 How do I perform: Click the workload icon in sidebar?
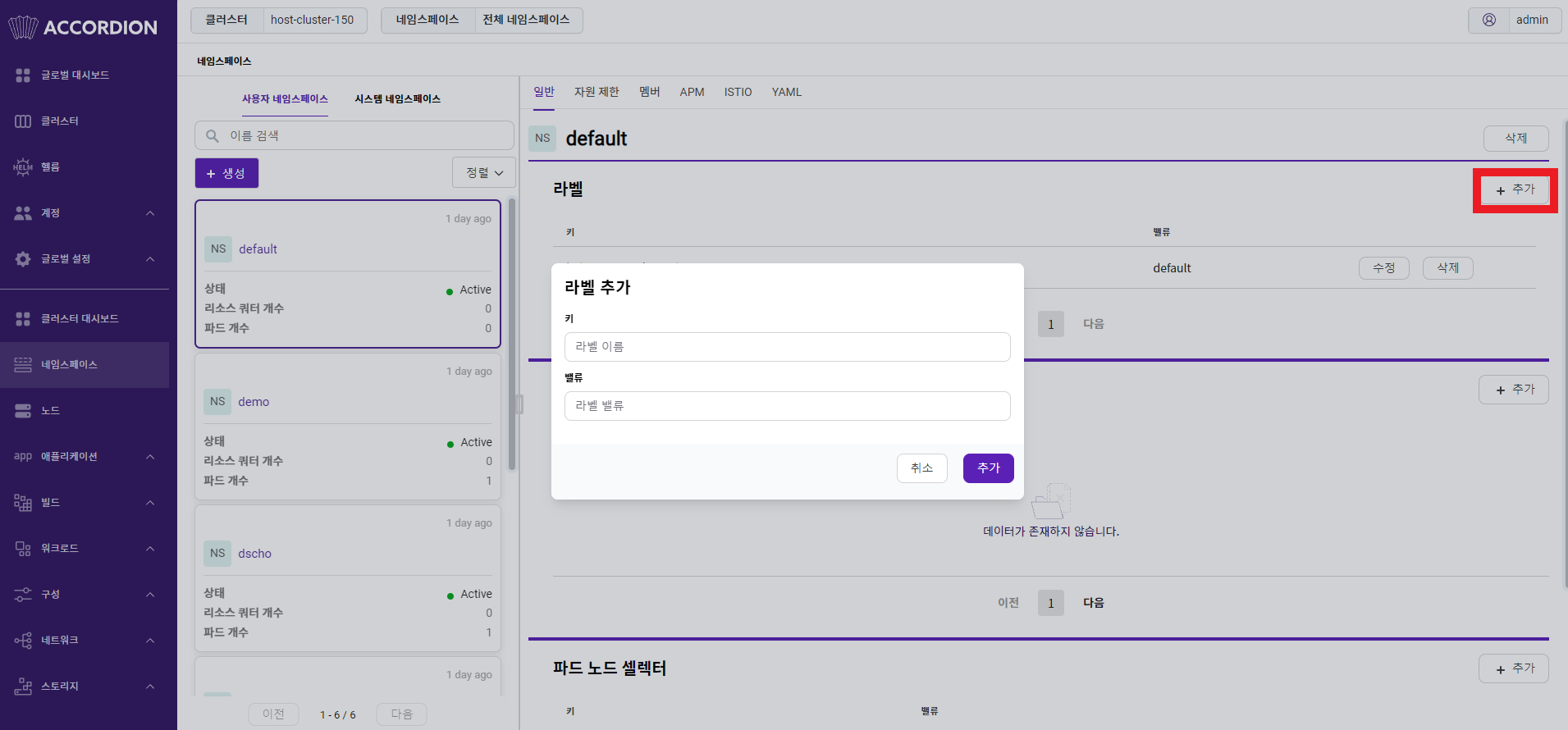pyautogui.click(x=23, y=549)
